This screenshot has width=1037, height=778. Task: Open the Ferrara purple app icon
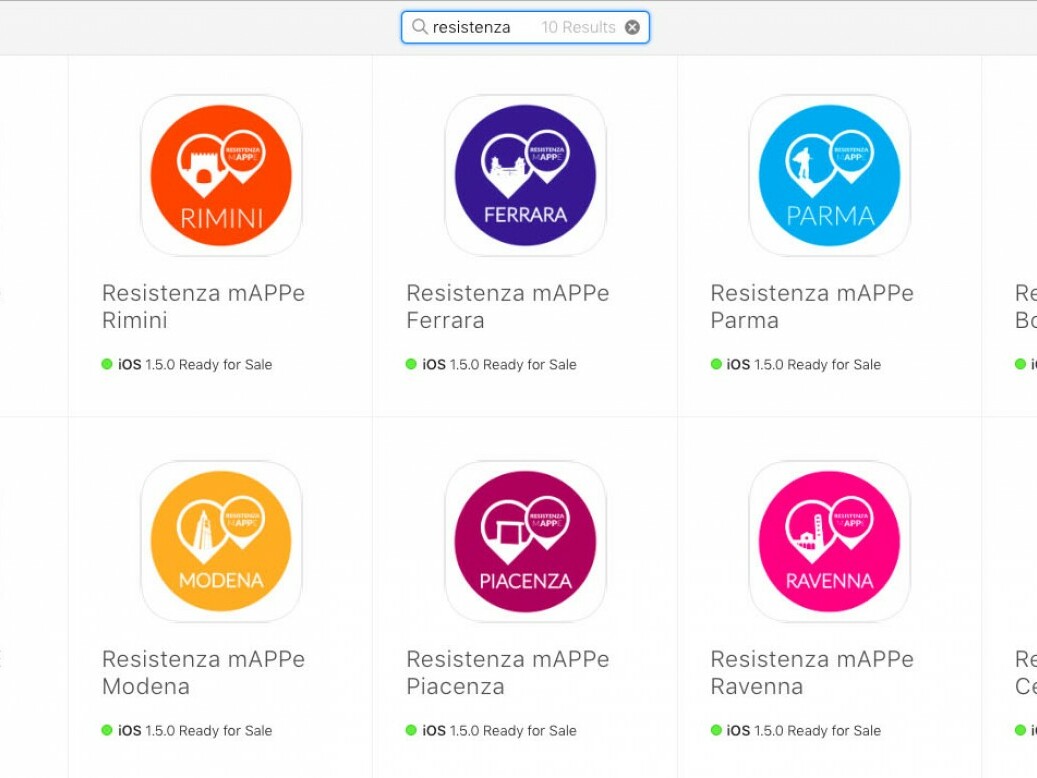tap(526, 175)
